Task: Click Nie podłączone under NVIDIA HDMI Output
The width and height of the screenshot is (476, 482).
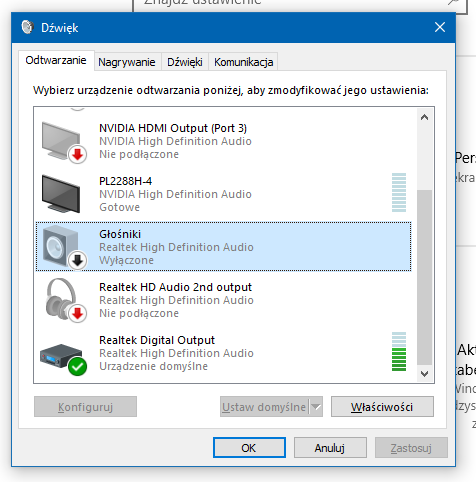Action: click(x=139, y=154)
